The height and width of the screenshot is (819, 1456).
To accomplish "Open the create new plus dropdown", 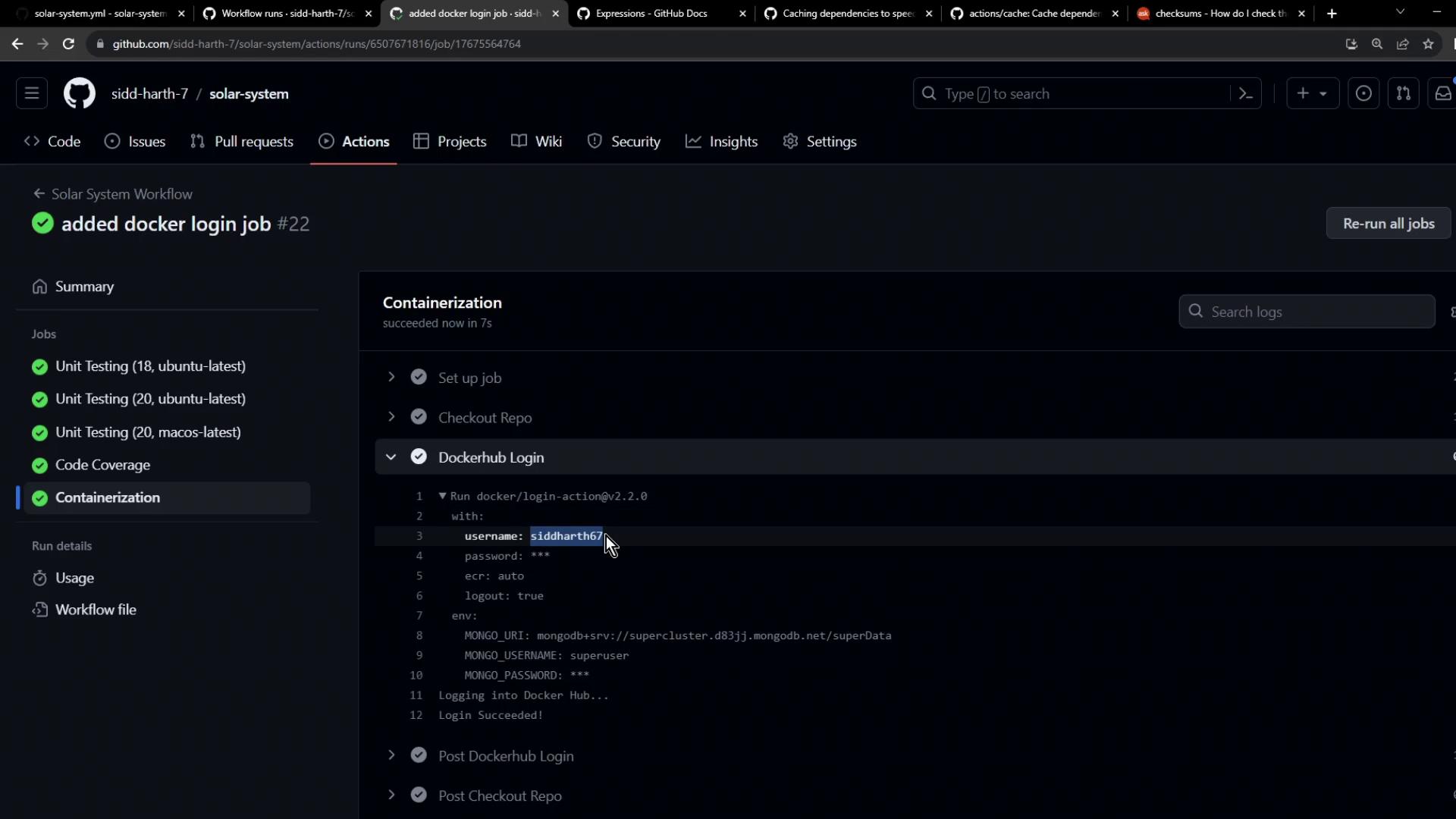I will [1312, 93].
